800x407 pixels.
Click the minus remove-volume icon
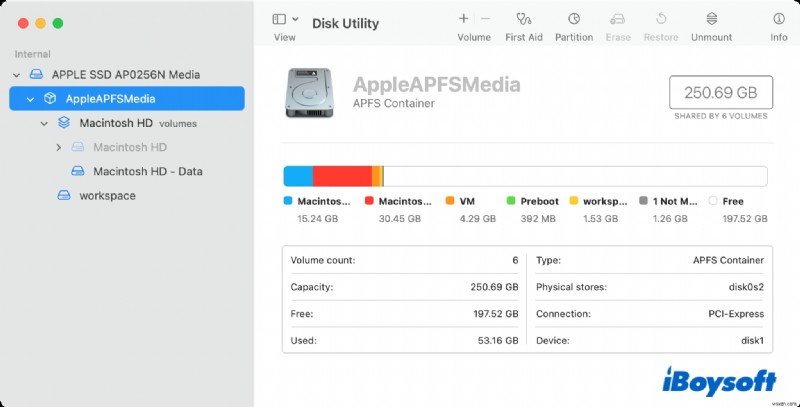pos(485,19)
